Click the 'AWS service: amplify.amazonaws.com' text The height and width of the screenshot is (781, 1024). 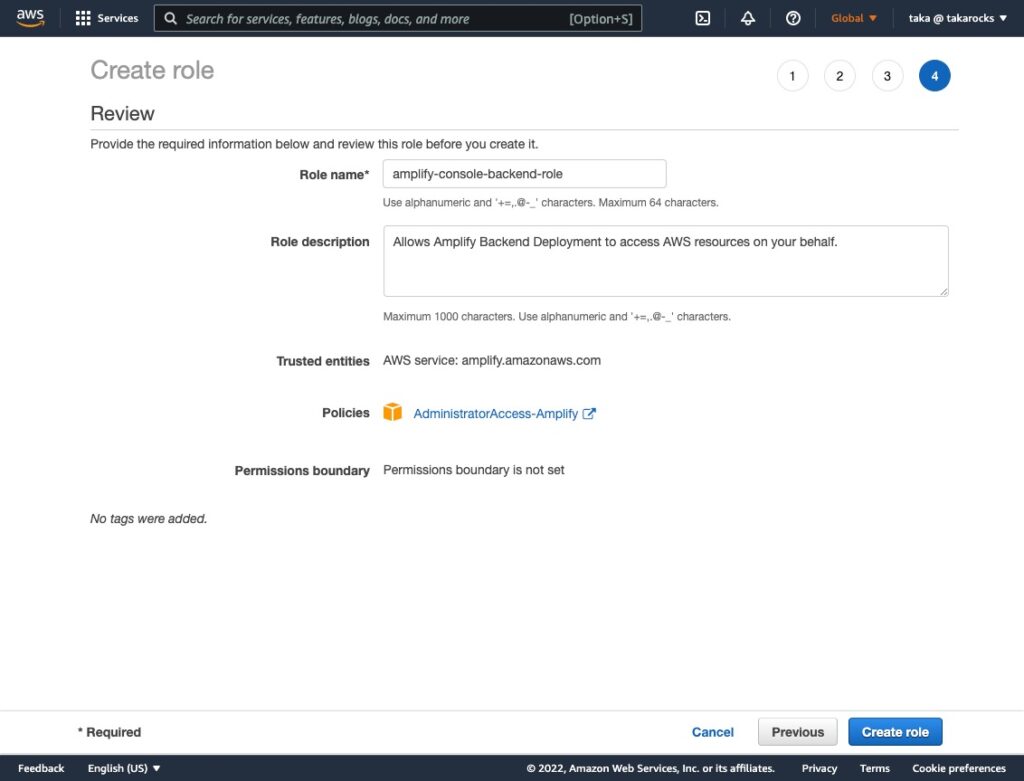click(x=492, y=360)
